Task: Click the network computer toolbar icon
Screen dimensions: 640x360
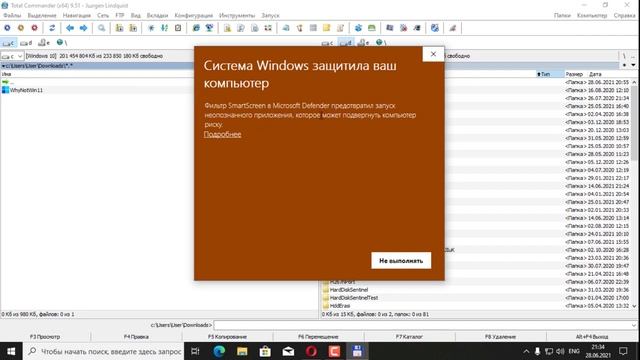Action: 209,28
